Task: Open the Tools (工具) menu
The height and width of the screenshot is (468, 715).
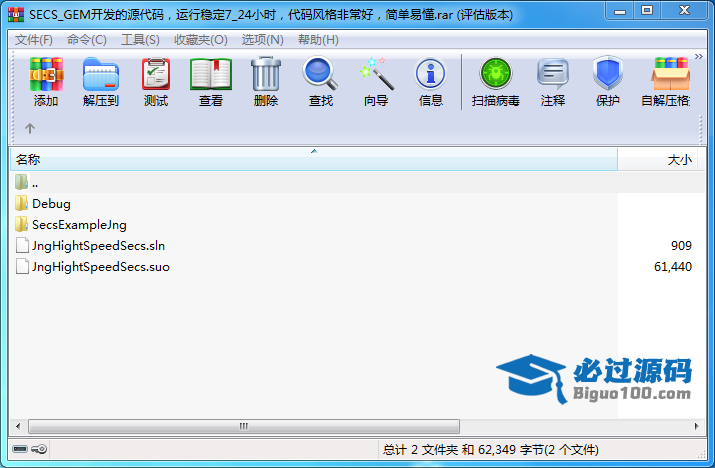Action: [x=140, y=40]
